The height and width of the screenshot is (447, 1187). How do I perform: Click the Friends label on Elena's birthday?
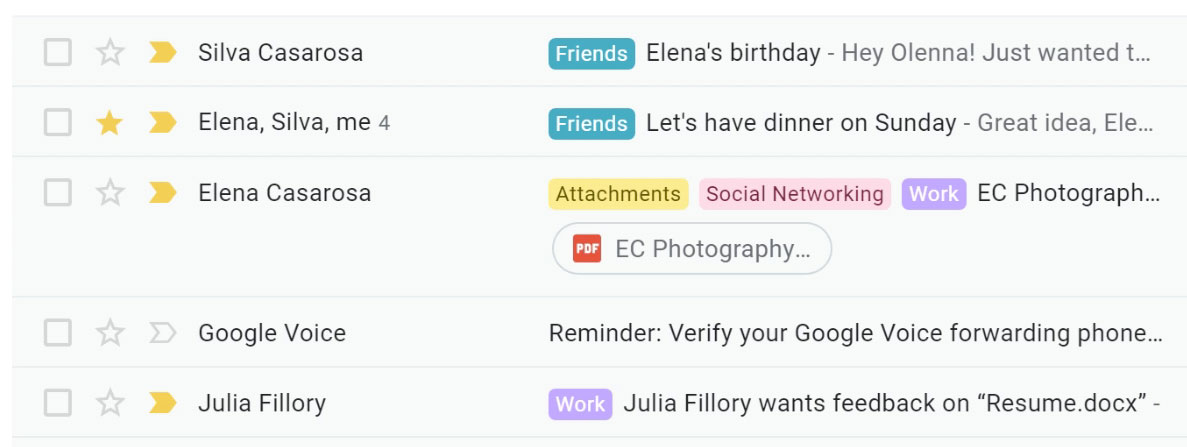point(591,54)
